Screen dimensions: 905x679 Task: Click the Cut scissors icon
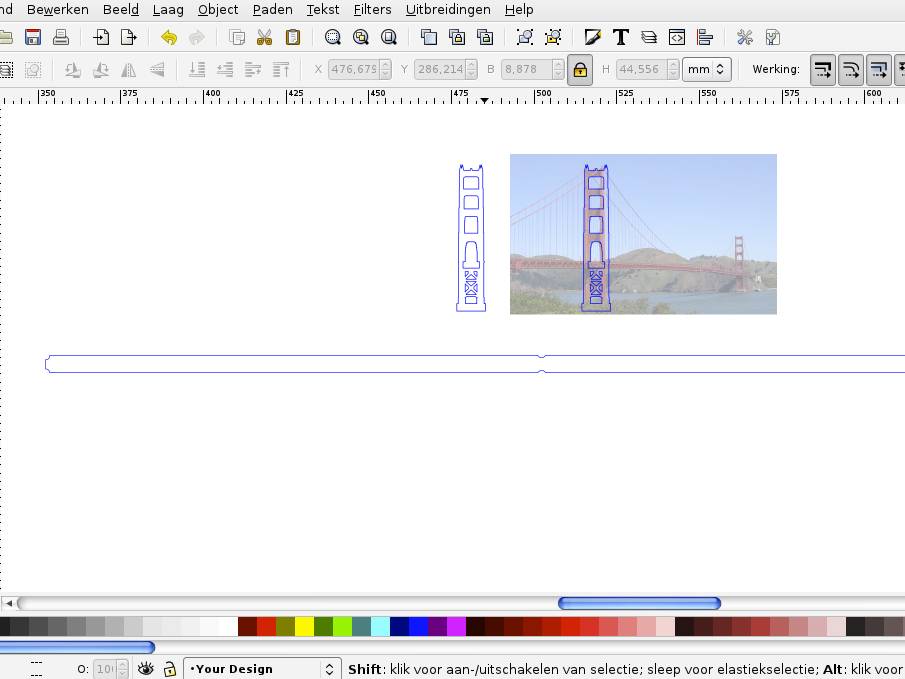pyautogui.click(x=264, y=38)
